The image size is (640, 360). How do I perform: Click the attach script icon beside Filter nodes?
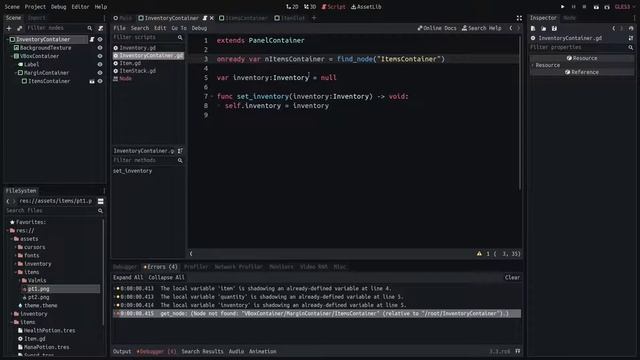(x=100, y=28)
